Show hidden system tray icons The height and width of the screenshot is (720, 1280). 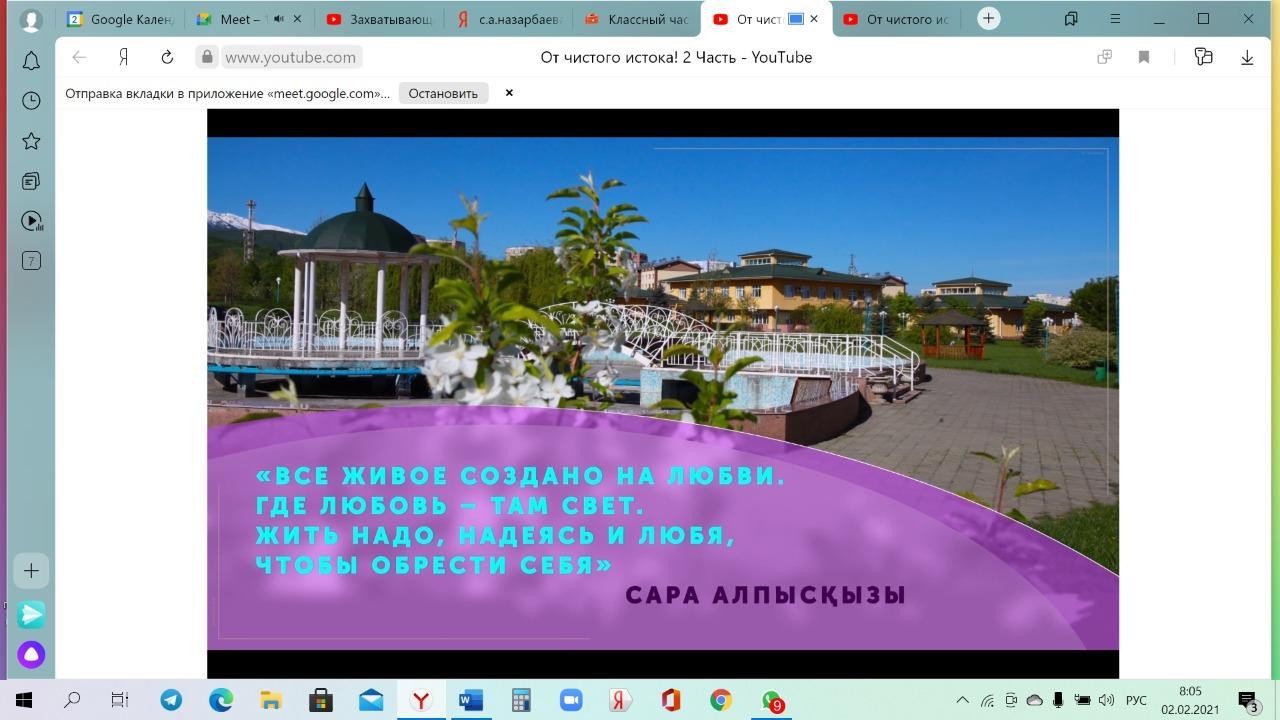962,700
